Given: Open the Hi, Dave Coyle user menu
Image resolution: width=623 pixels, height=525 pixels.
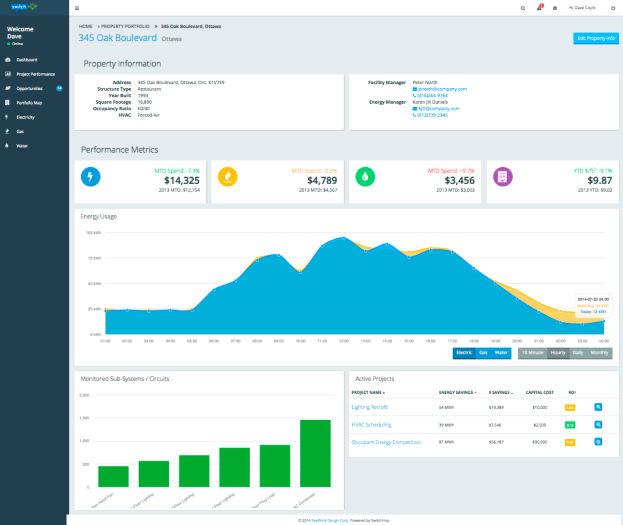Looking at the screenshot, I should pyautogui.click(x=582, y=8).
